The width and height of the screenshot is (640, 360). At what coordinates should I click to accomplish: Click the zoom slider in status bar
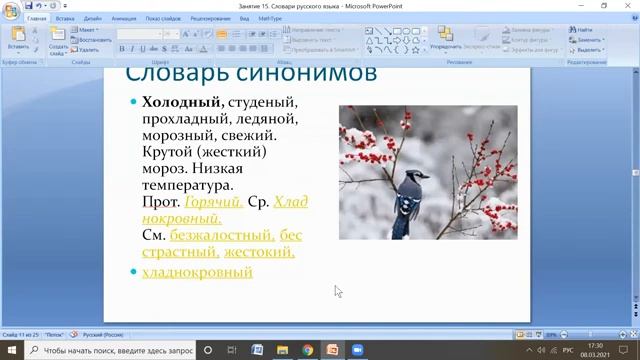pyautogui.click(x=593, y=335)
